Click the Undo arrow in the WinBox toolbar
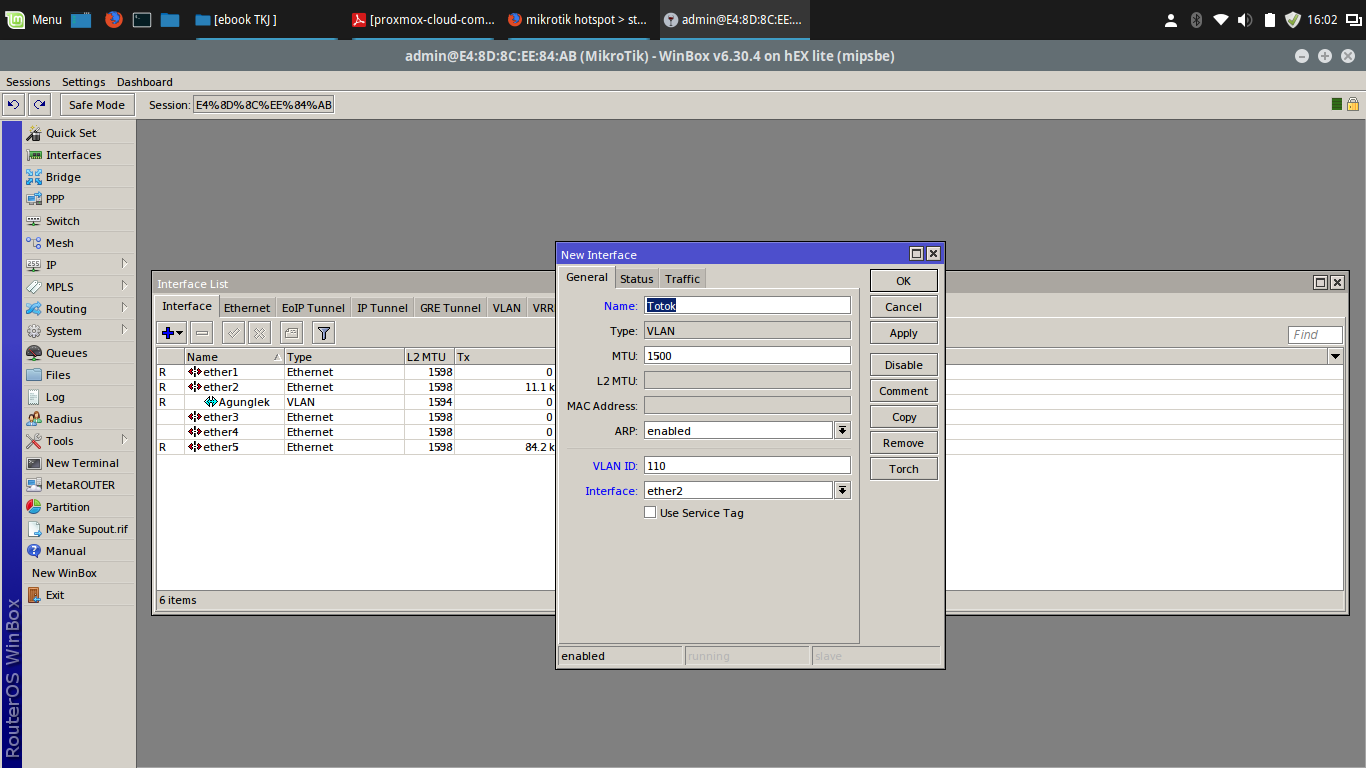This screenshot has width=1366, height=768. pyautogui.click(x=14, y=104)
